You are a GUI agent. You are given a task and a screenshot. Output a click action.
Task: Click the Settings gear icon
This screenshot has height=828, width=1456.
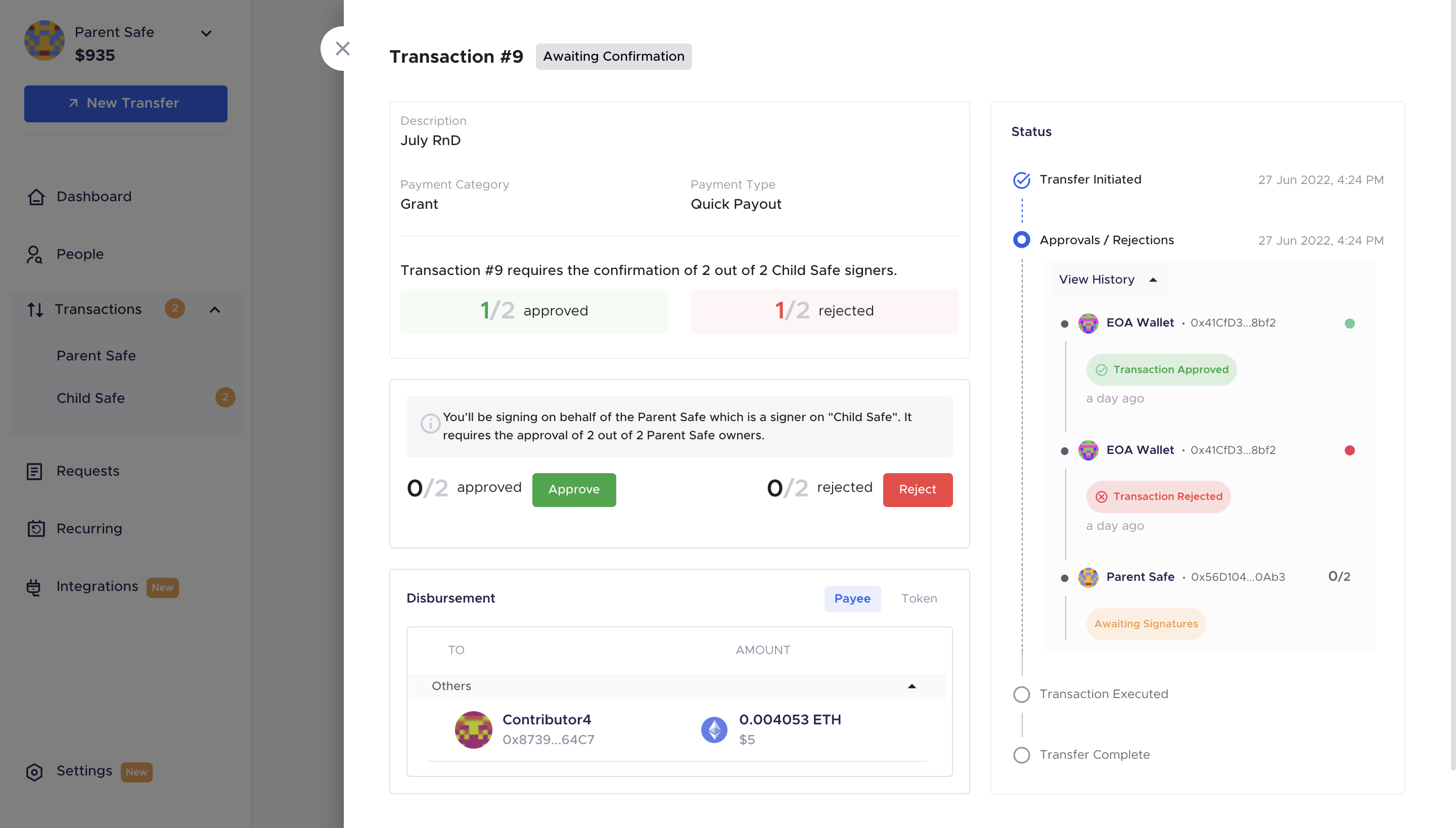[x=34, y=772]
